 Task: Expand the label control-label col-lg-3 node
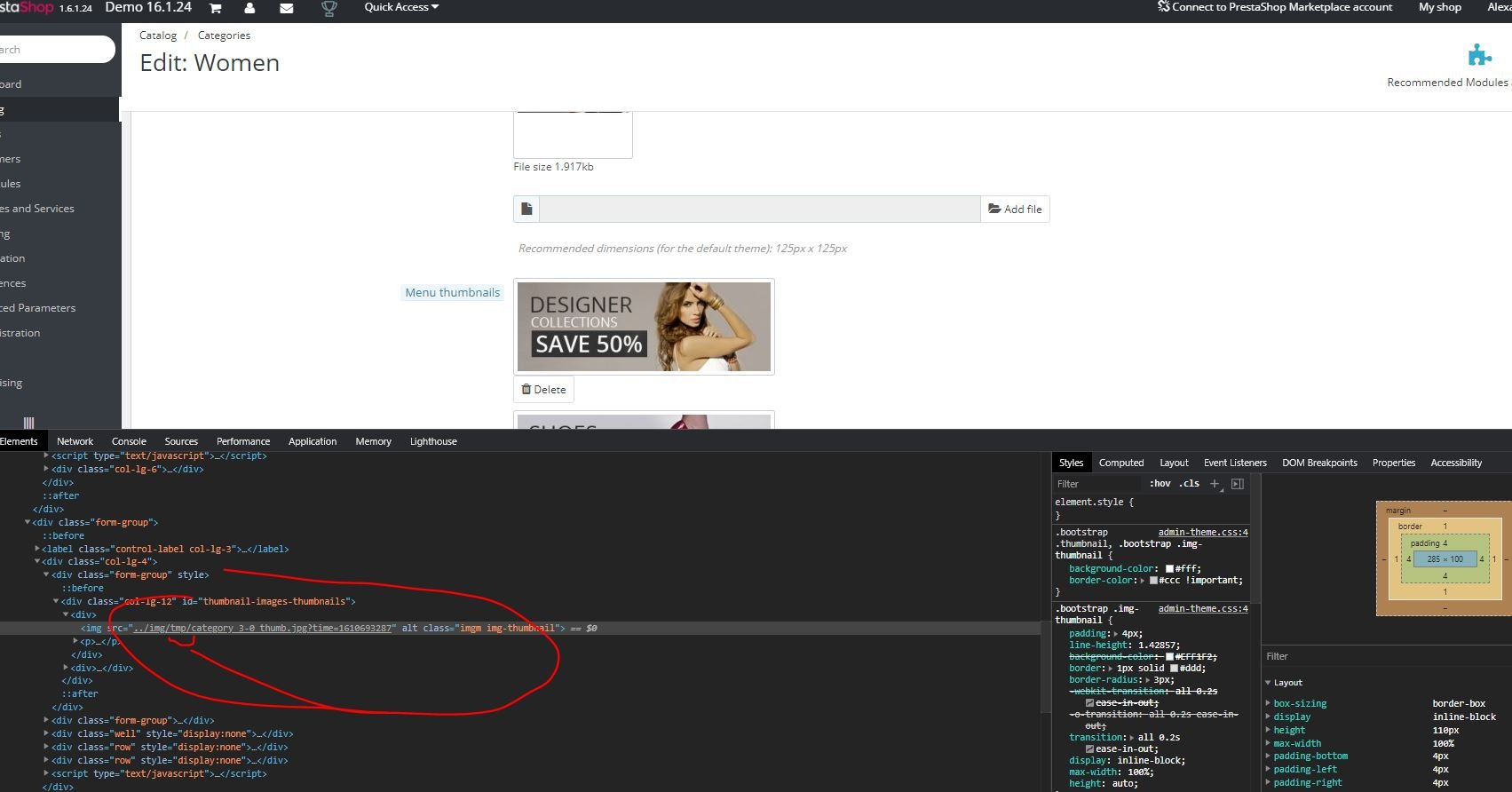(37, 549)
